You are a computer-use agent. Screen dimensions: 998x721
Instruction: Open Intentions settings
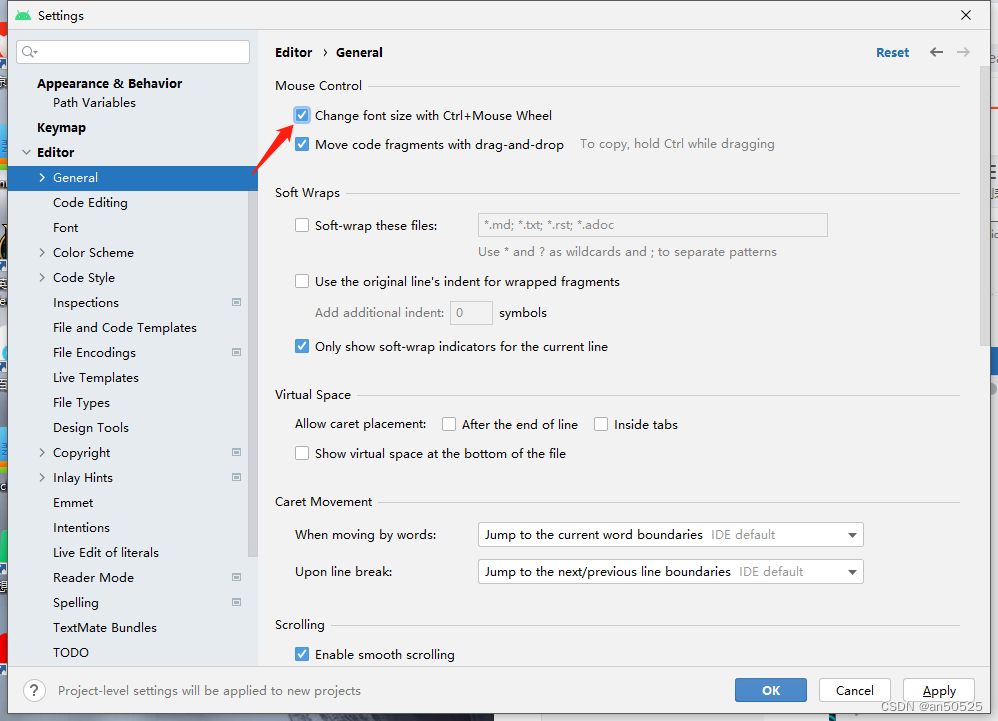[81, 528]
